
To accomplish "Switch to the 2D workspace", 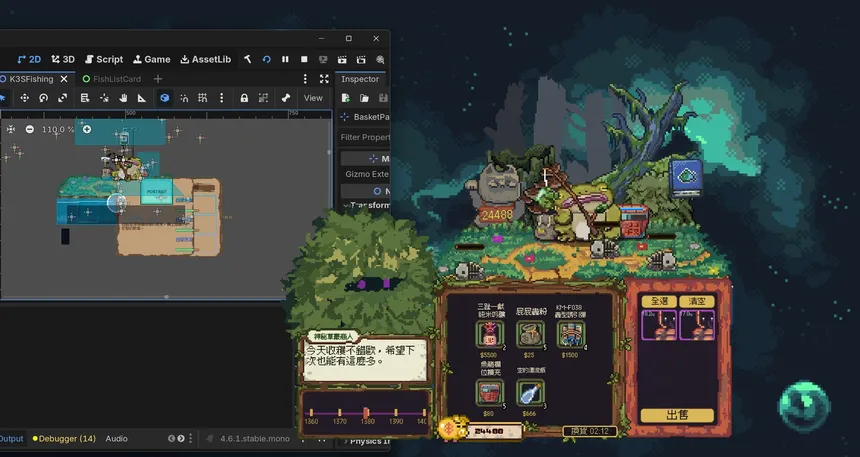I will 29,59.
